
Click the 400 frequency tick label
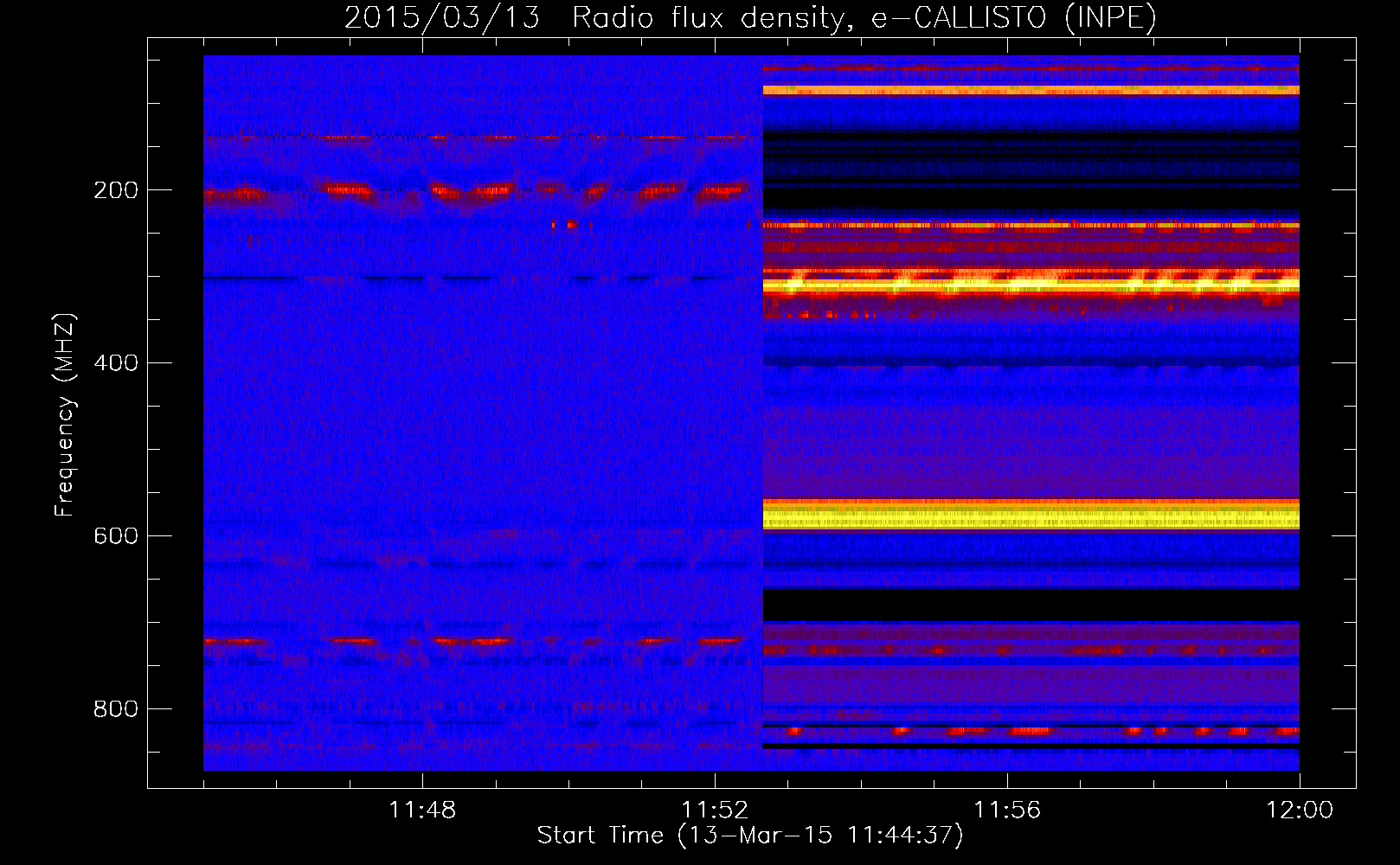pos(116,363)
